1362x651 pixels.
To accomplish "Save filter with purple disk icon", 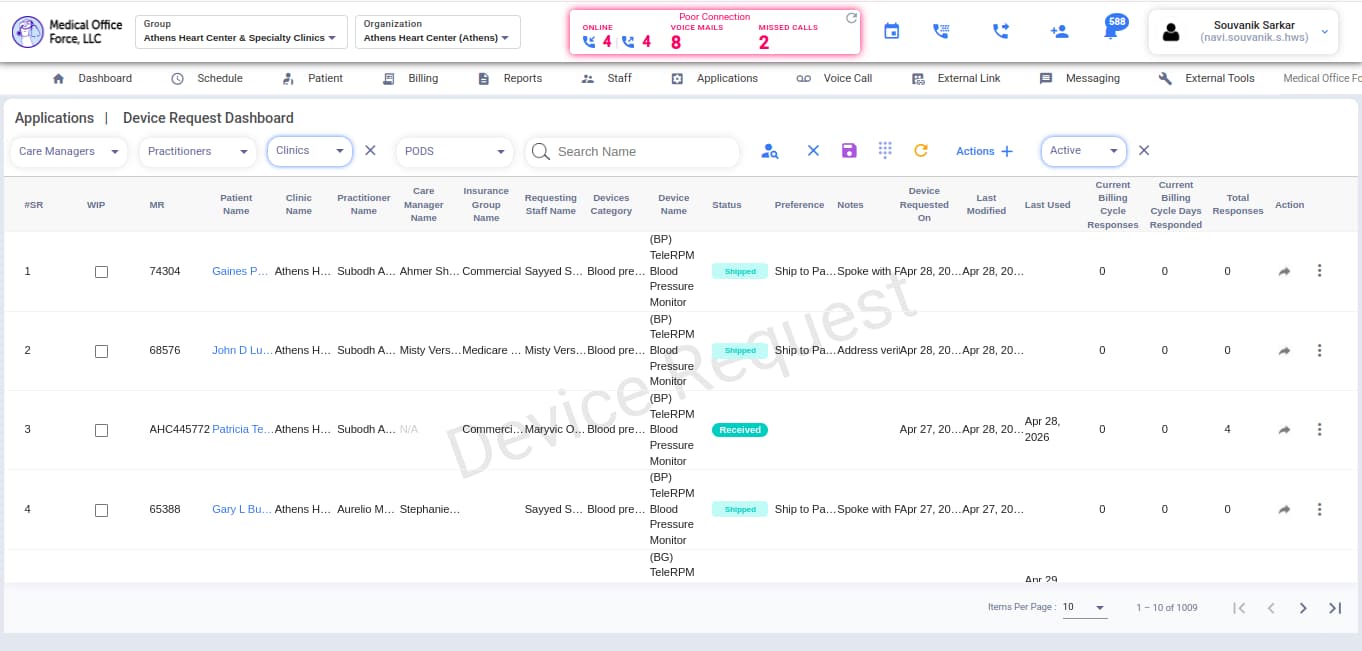I will coord(849,151).
